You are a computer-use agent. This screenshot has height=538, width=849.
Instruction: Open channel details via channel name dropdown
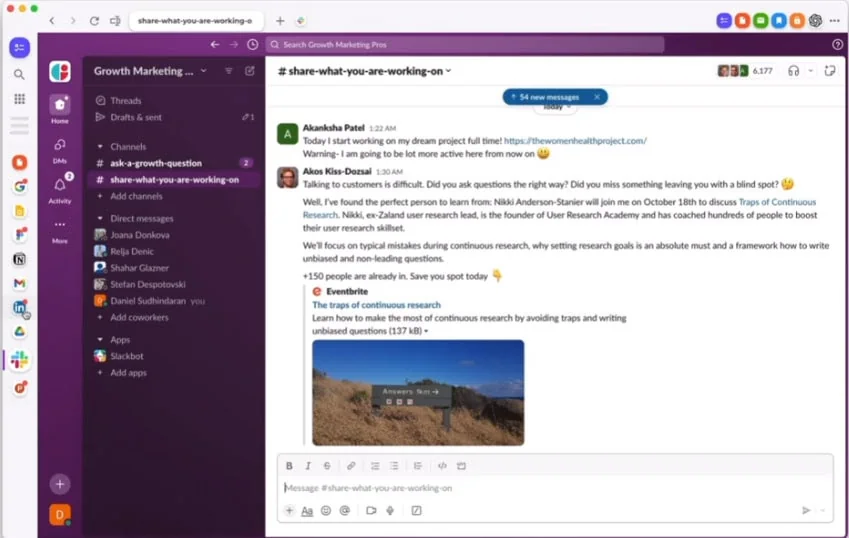click(364, 71)
